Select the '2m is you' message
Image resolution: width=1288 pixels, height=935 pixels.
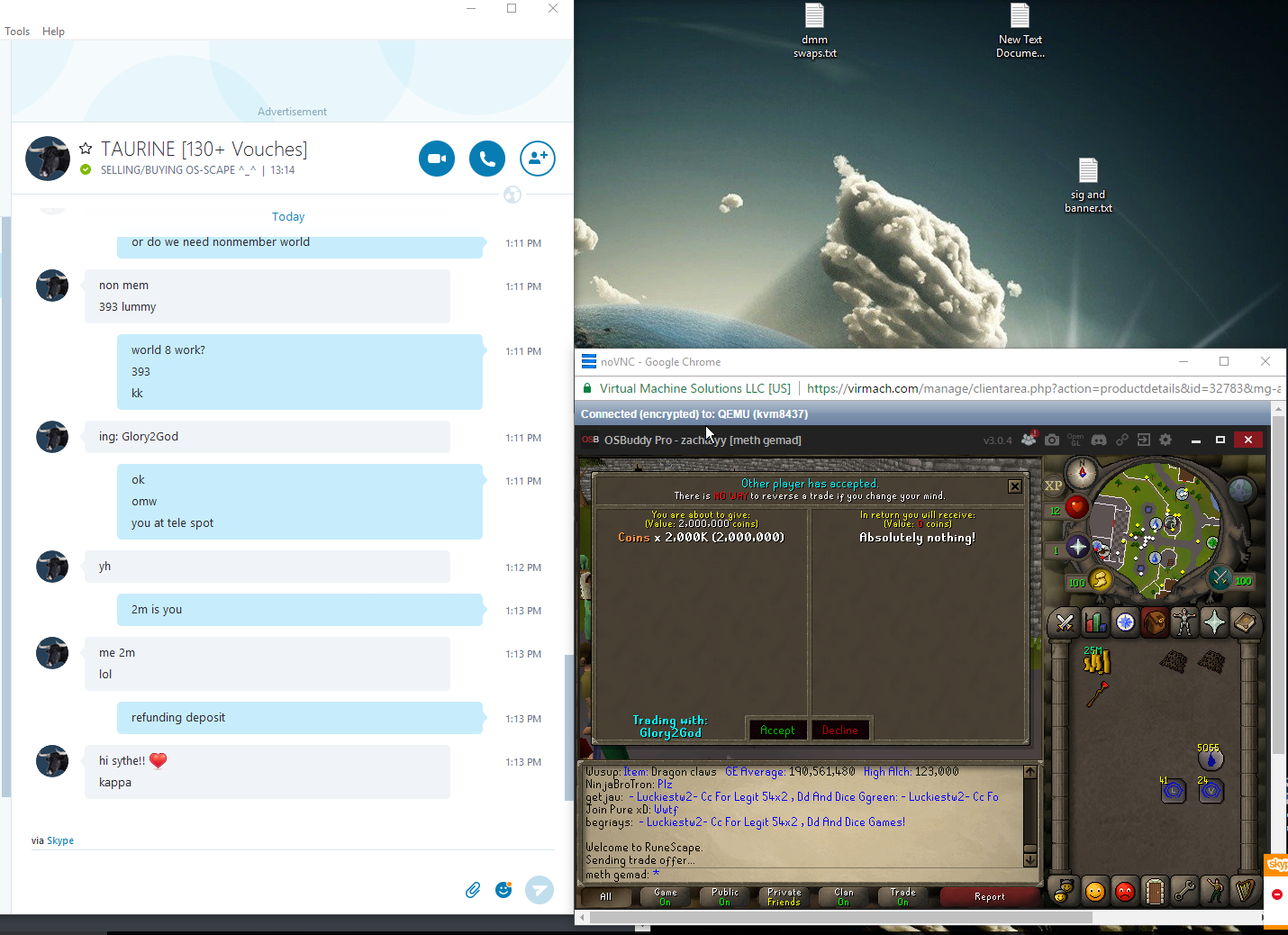(300, 610)
